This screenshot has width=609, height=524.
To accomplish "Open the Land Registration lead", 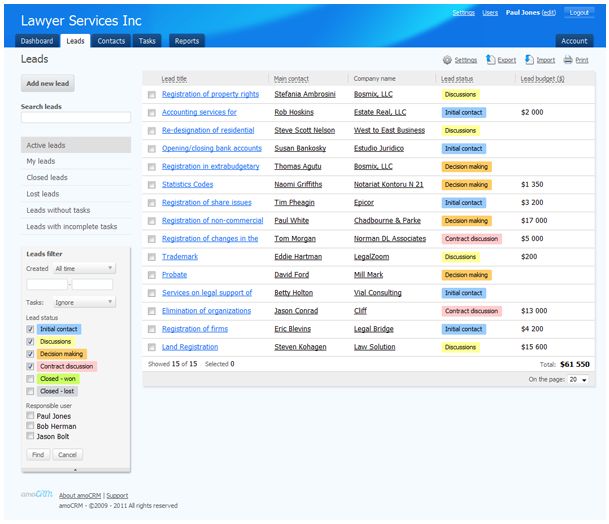I will pyautogui.click(x=190, y=347).
